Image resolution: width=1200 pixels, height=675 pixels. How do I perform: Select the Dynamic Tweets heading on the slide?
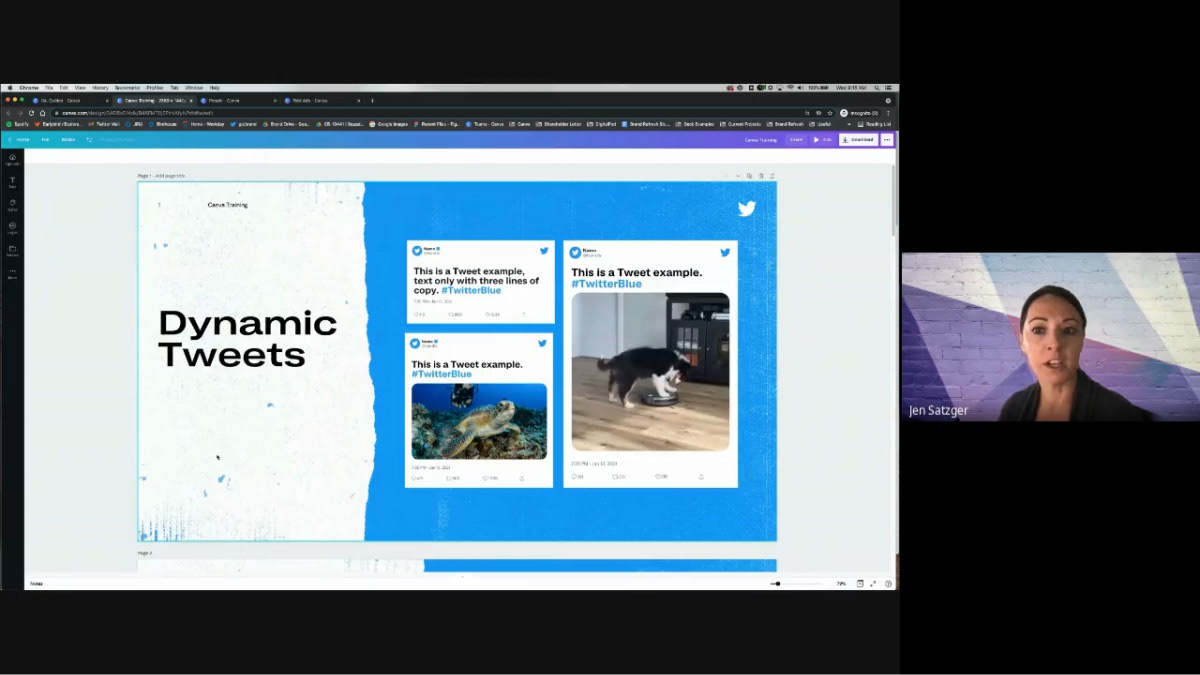coord(247,338)
